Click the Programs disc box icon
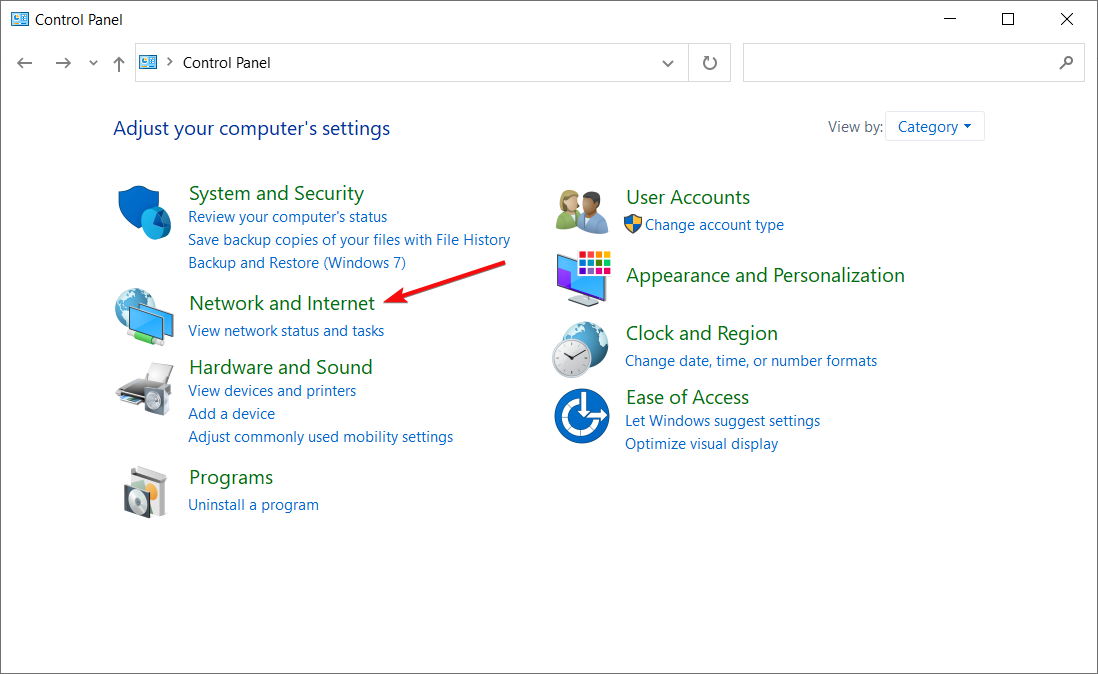This screenshot has height=674, width=1098. click(144, 490)
